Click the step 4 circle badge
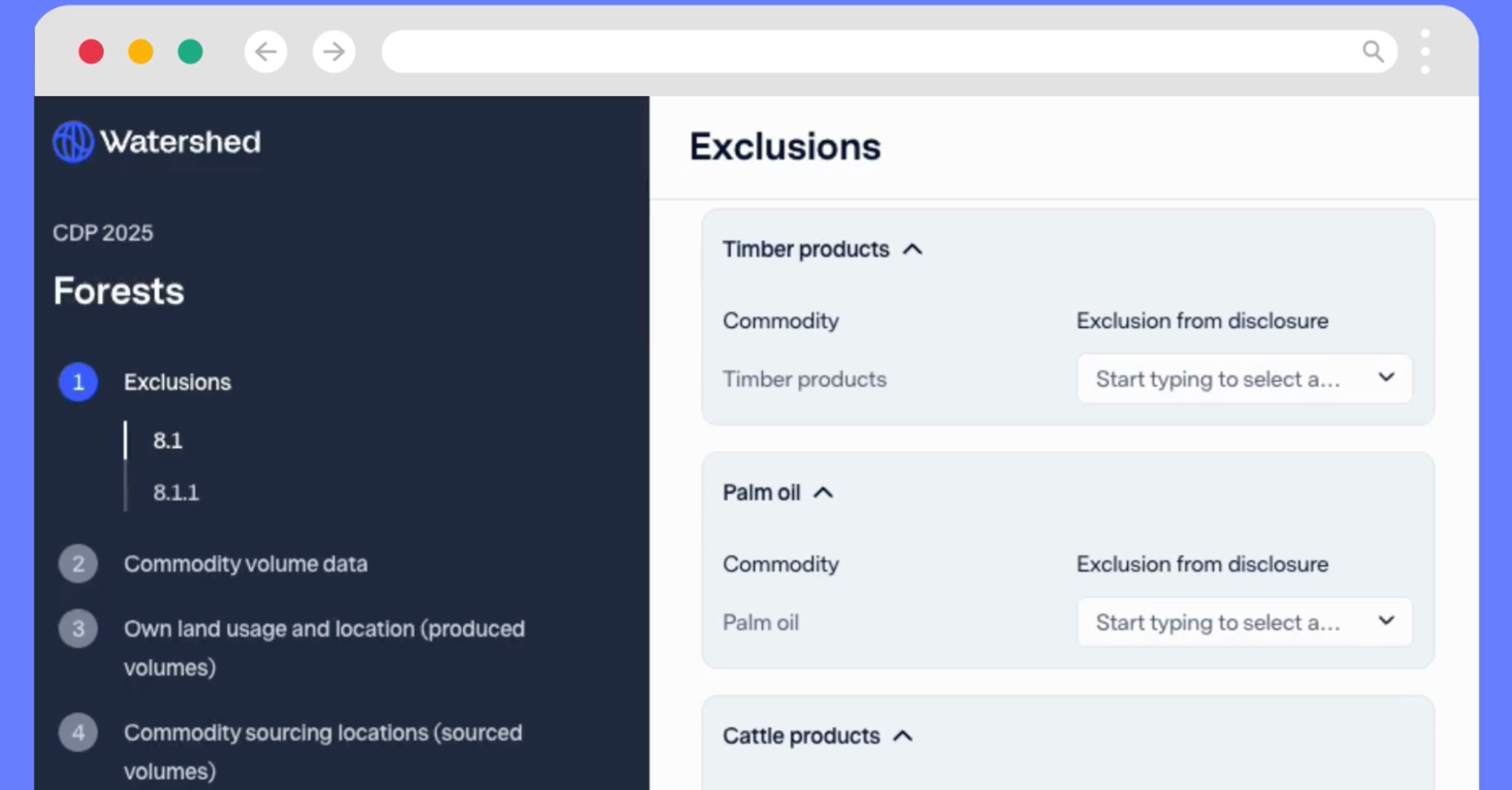The width and height of the screenshot is (1512, 790). pyautogui.click(x=78, y=733)
